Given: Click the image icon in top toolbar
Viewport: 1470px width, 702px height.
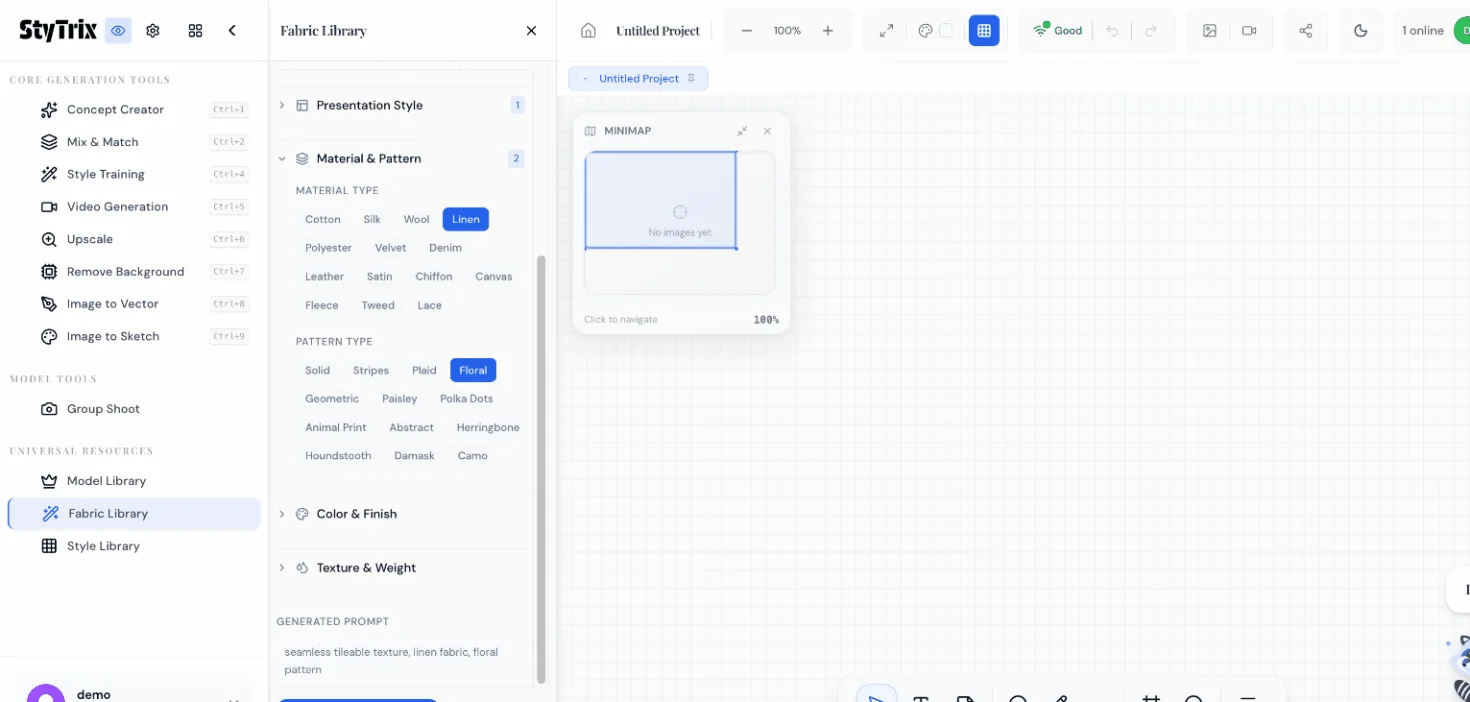Looking at the screenshot, I should pyautogui.click(x=1209, y=31).
